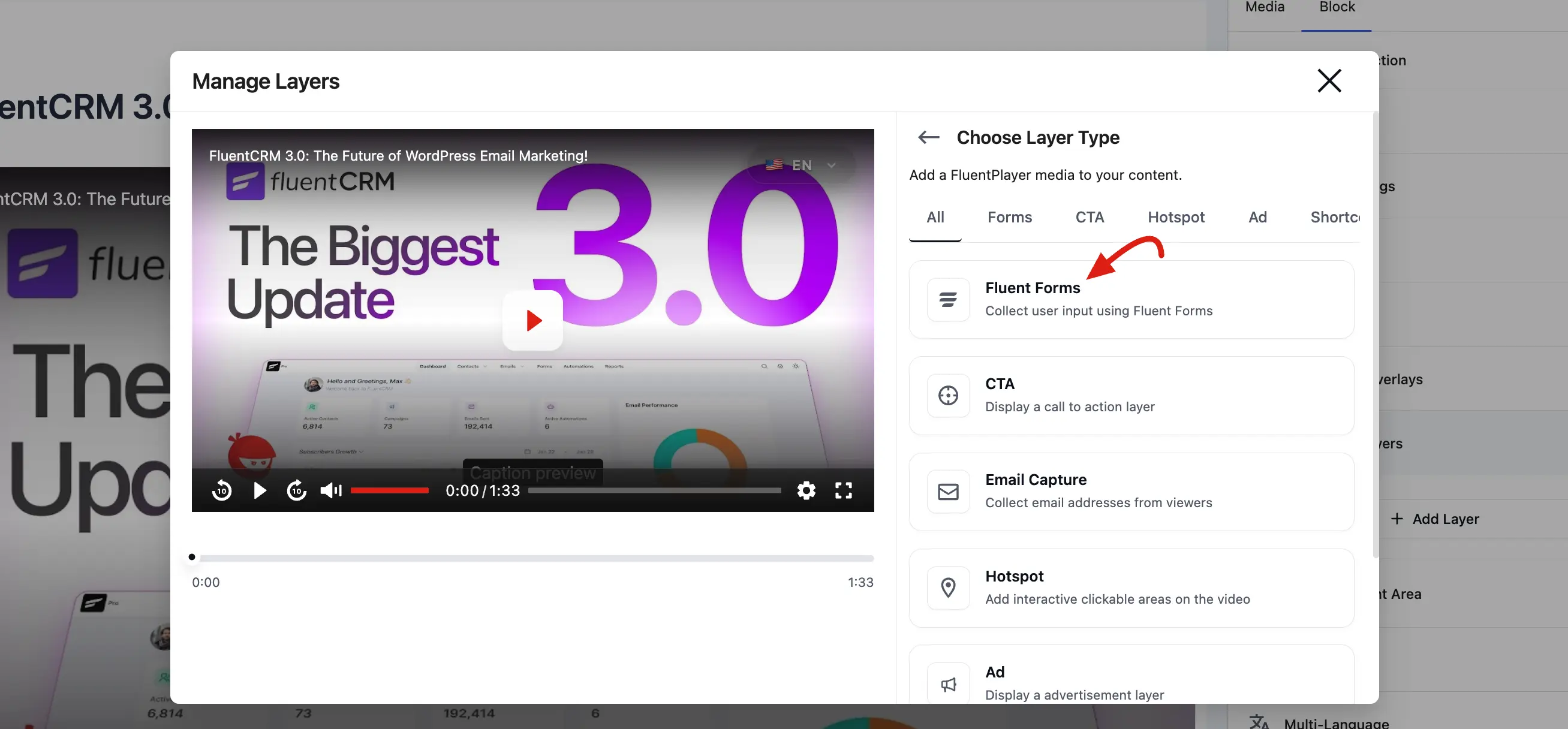Screen dimensions: 1568x729
Task: Click the video title text overlay
Action: point(398,156)
